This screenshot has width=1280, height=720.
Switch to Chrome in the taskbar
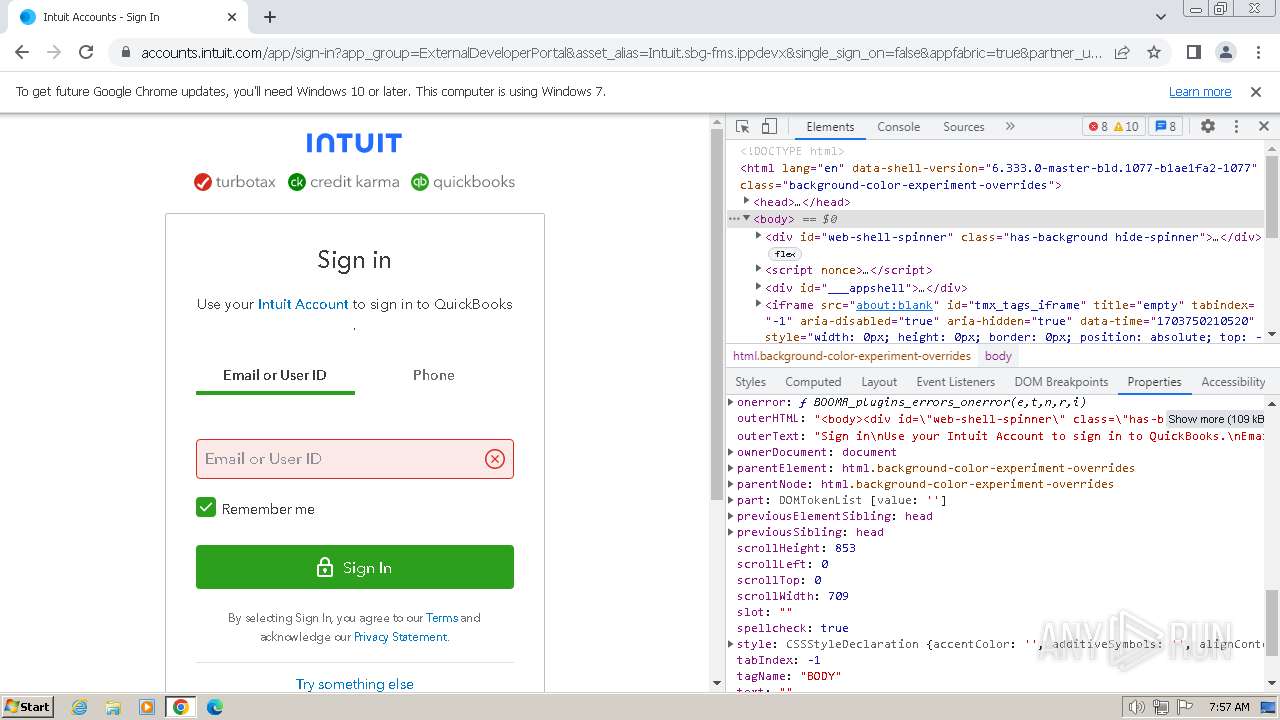(x=180, y=707)
